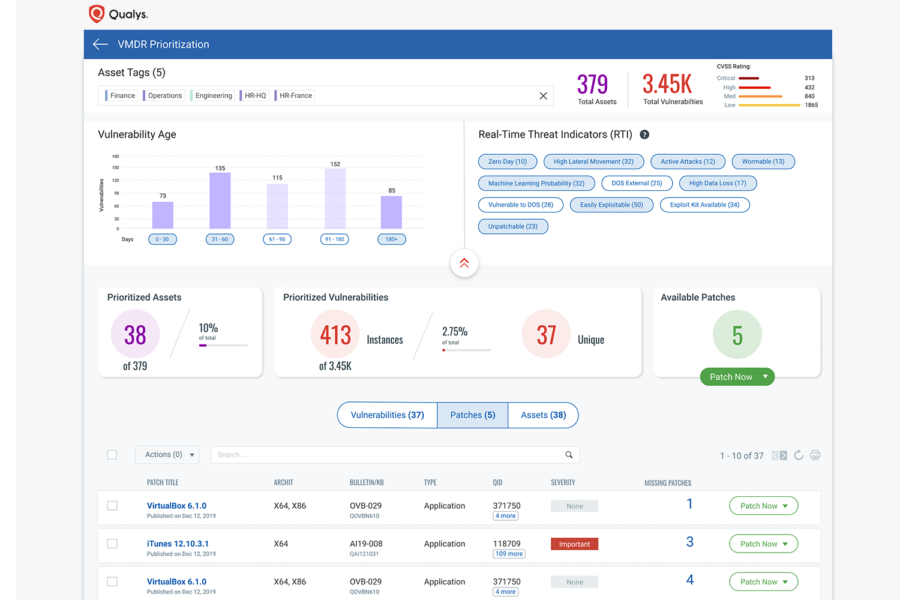
Task: Toggle High Data Loss (17) indicator
Action: pos(717,183)
